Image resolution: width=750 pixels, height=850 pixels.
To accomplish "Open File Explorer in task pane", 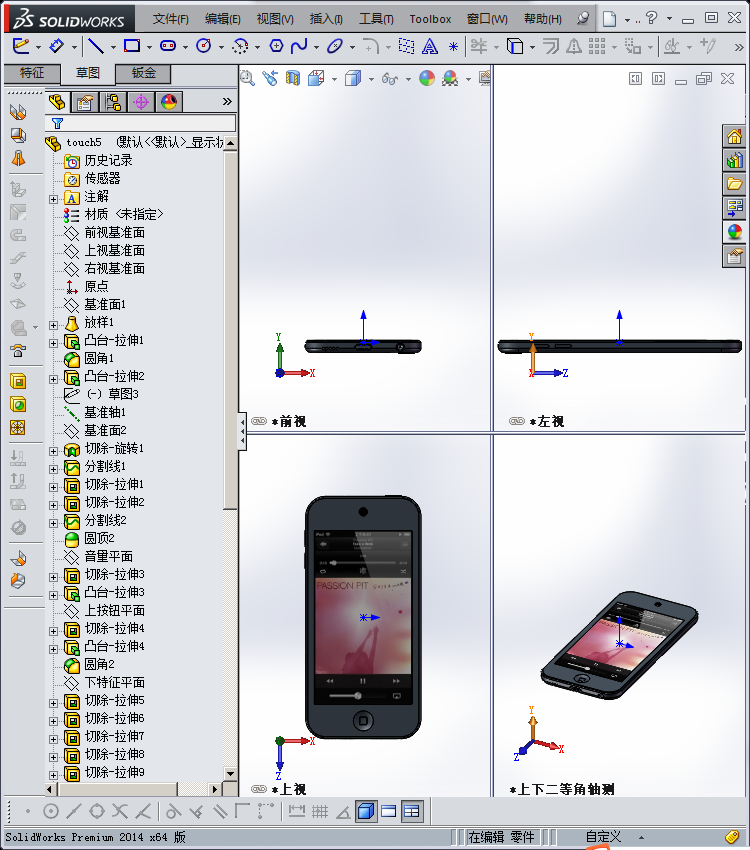I will [x=735, y=184].
